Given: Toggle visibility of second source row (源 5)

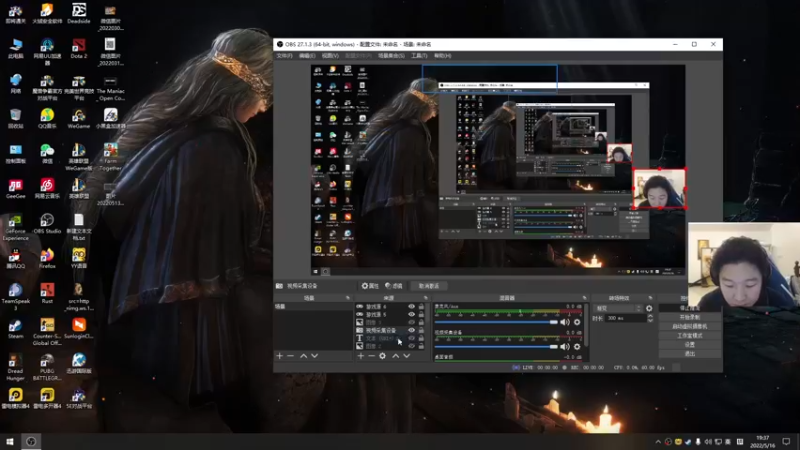Looking at the screenshot, I should [x=411, y=314].
